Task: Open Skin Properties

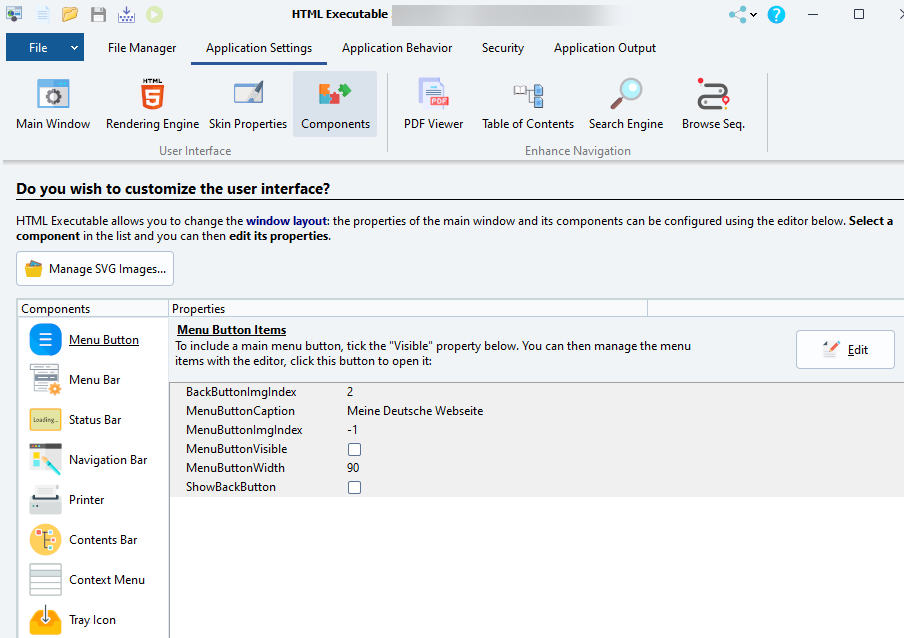Action: (x=248, y=105)
